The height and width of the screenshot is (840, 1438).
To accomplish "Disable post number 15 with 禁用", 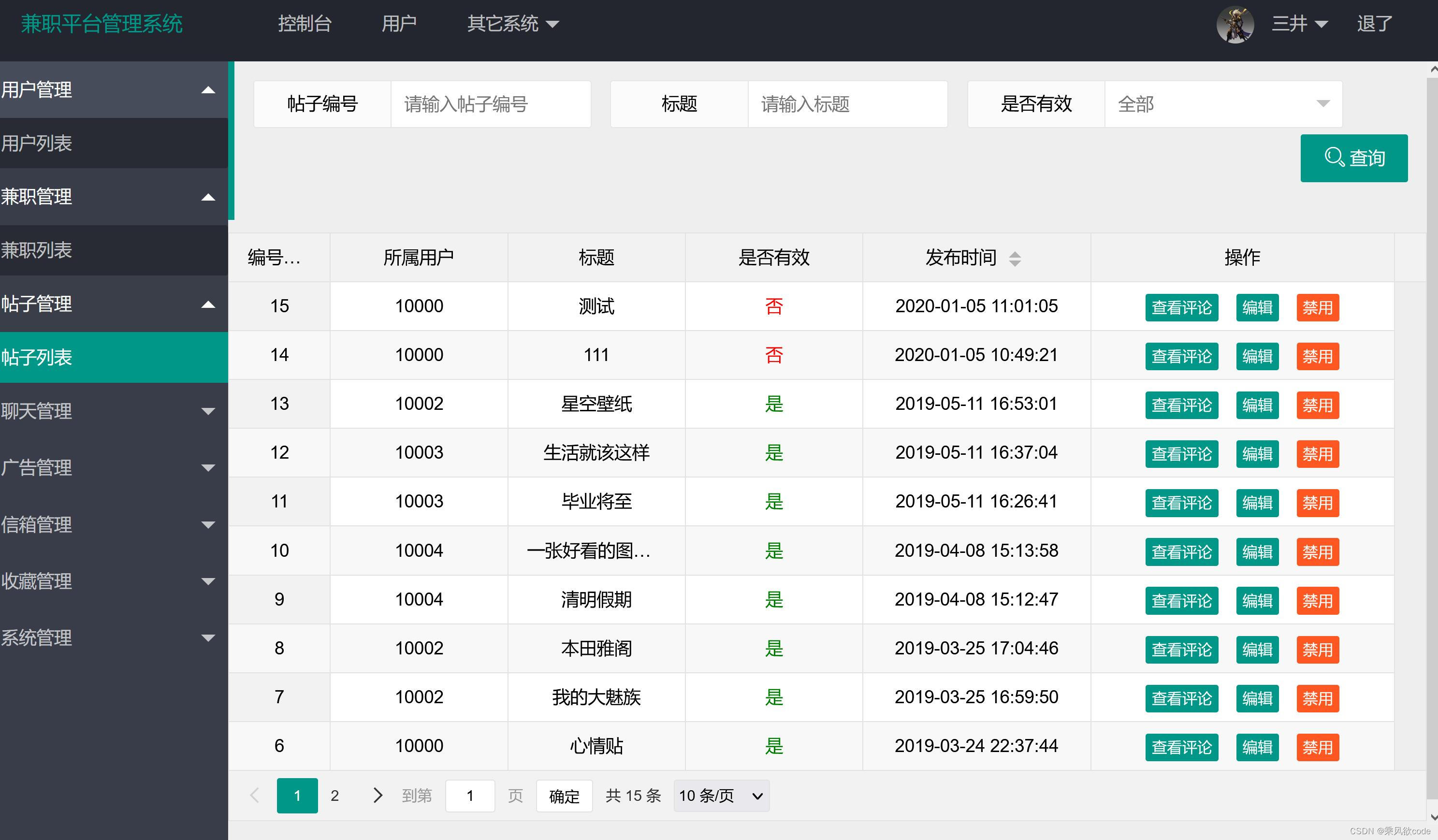I will click(1317, 307).
